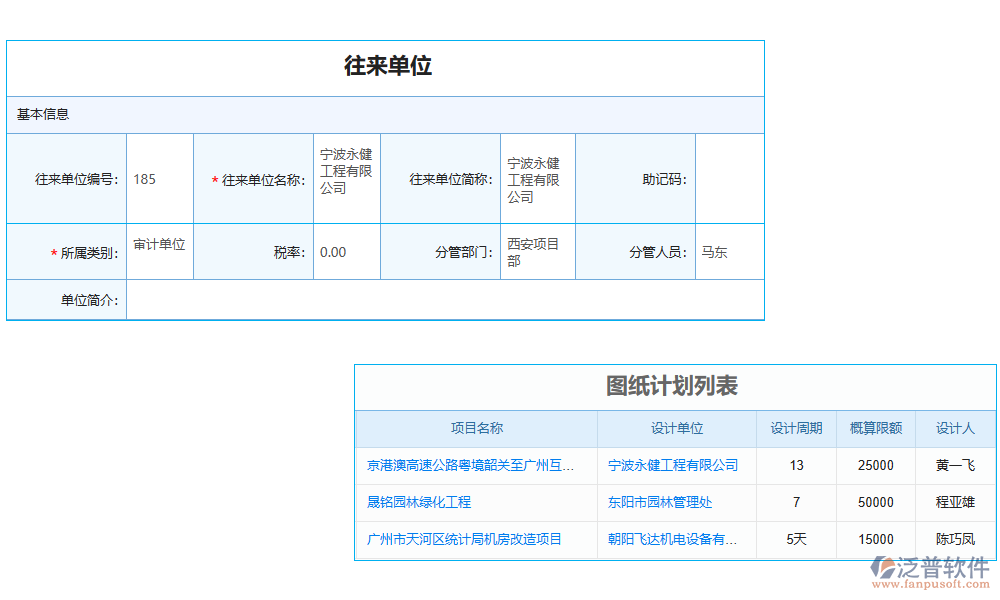Click the 税率 value 0.00
The width and height of the screenshot is (1000, 600).
point(333,253)
